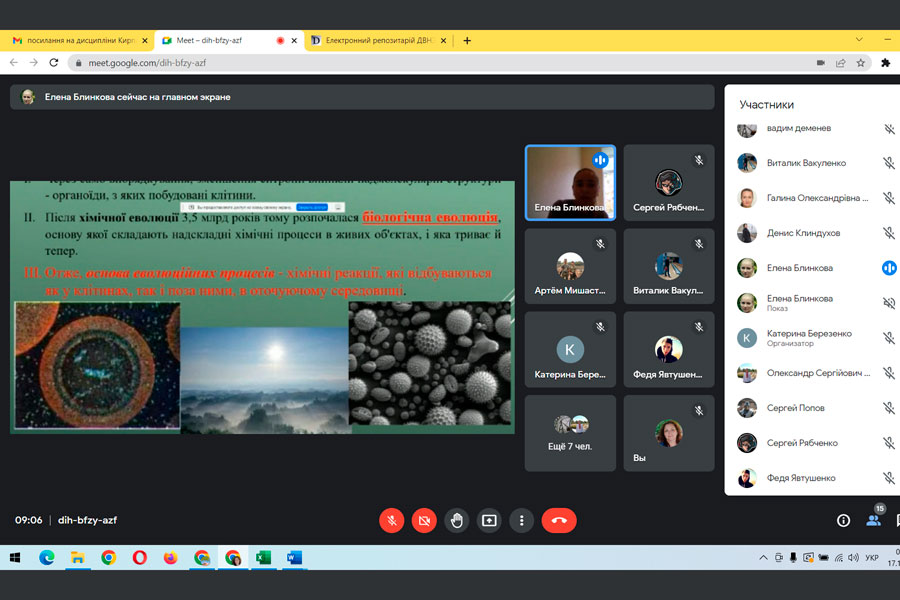
Task: Click the address bar meet.google.com URL
Action: coord(147,63)
